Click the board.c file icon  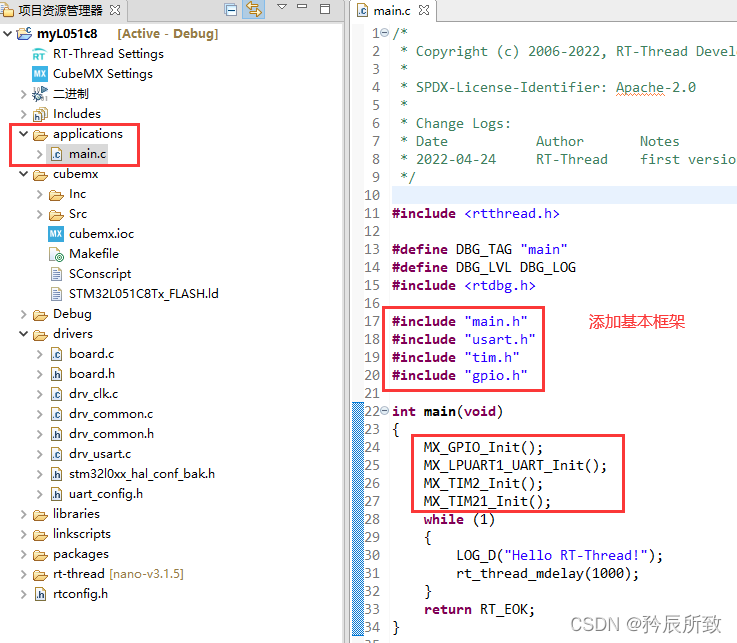56,354
